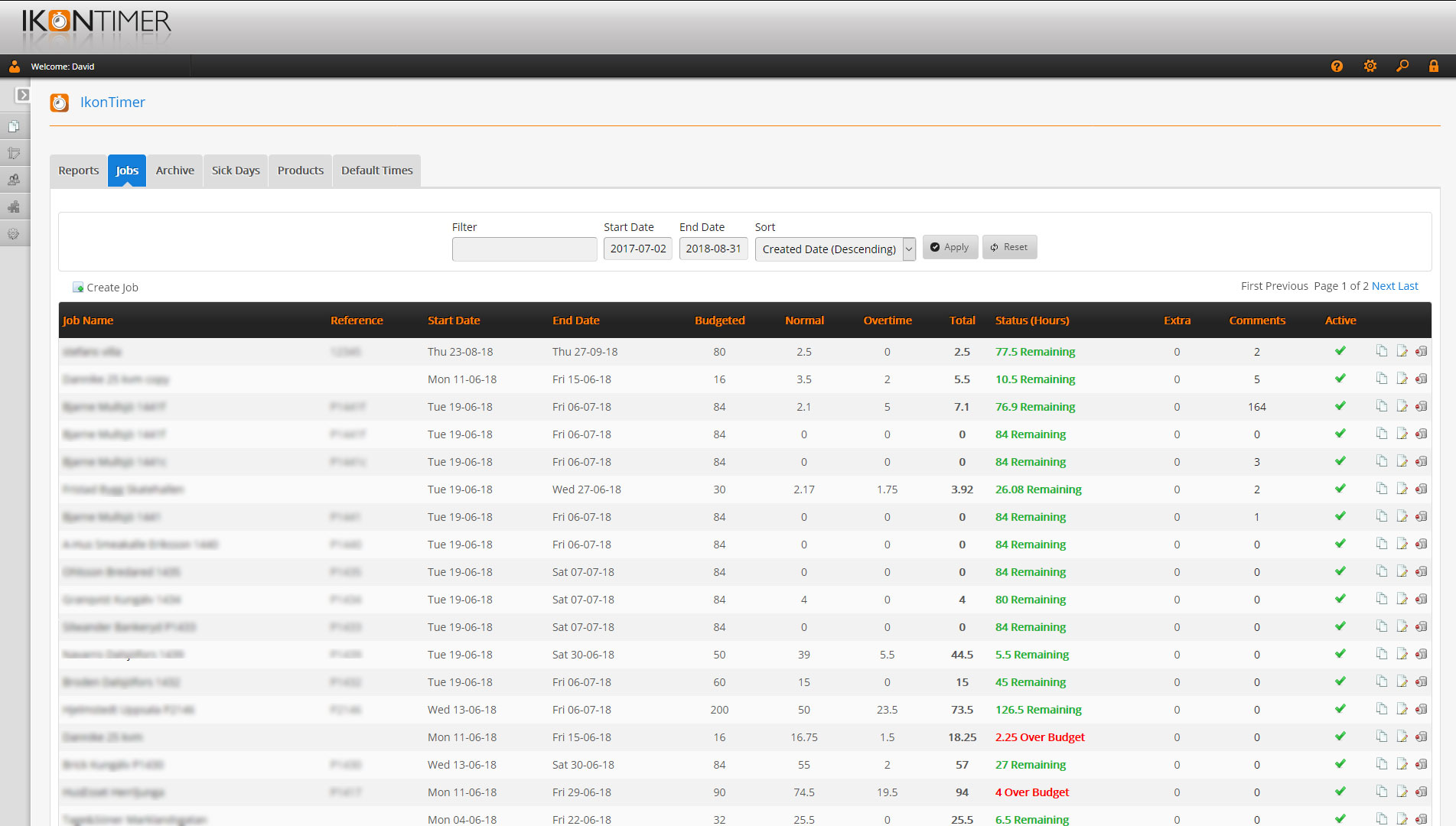
Task: Open Help using the question mark icon
Action: 1337,67
